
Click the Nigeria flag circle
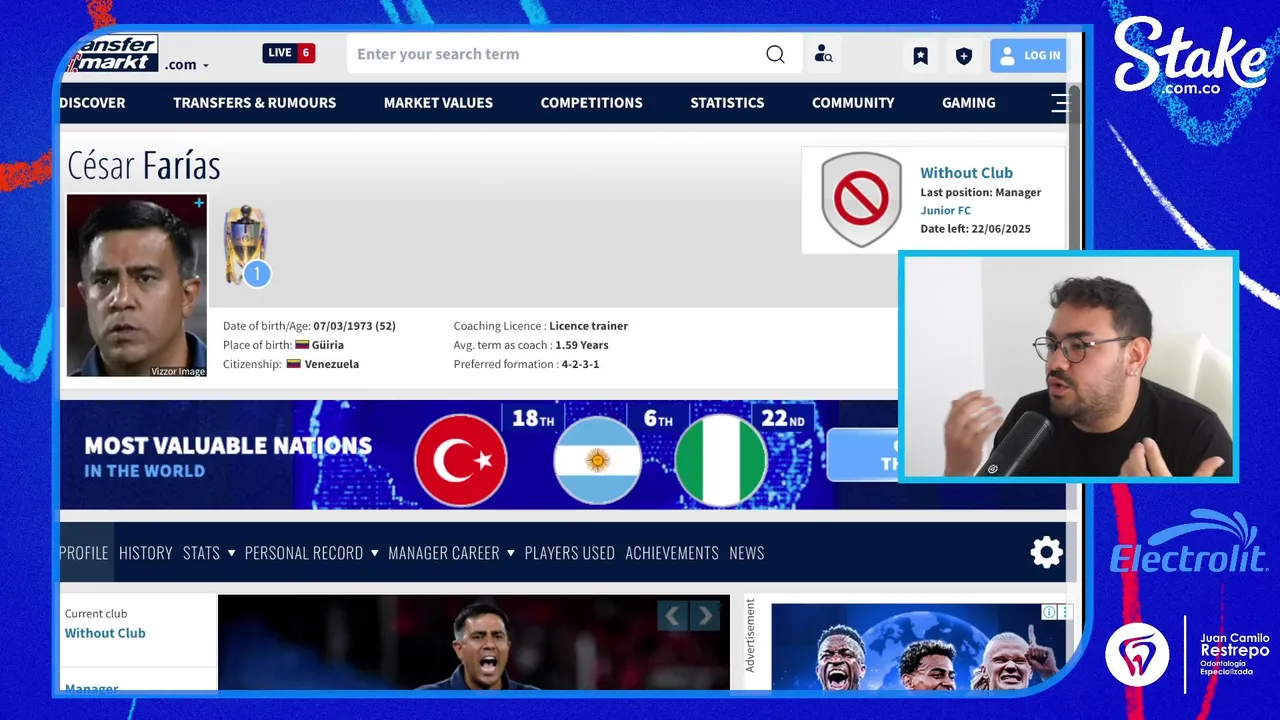(x=721, y=460)
